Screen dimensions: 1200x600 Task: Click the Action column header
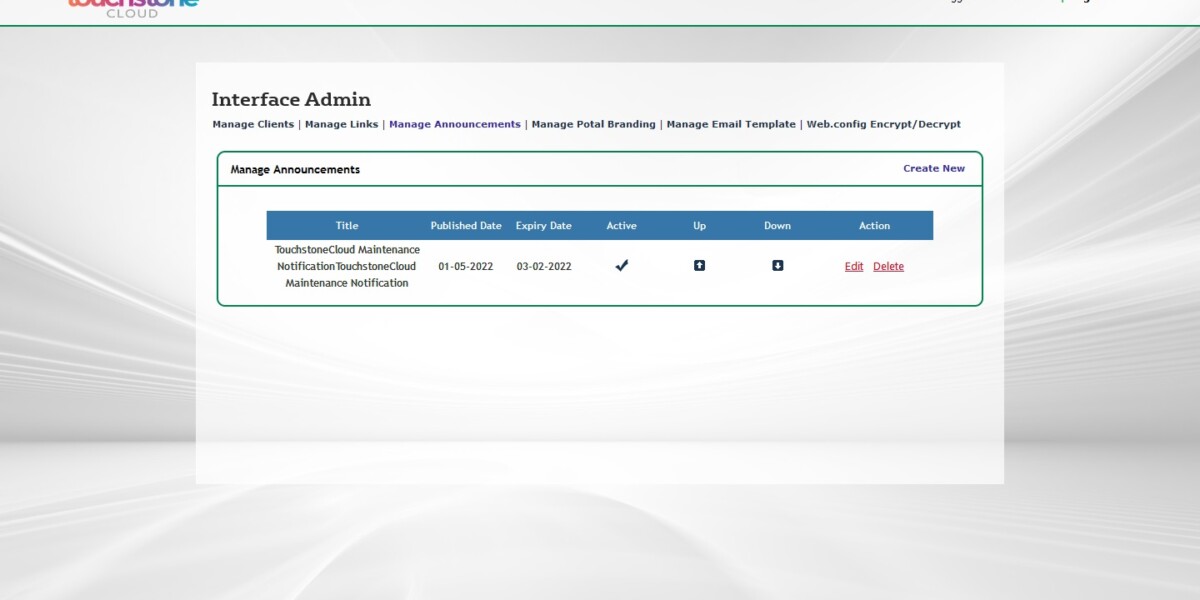873,225
